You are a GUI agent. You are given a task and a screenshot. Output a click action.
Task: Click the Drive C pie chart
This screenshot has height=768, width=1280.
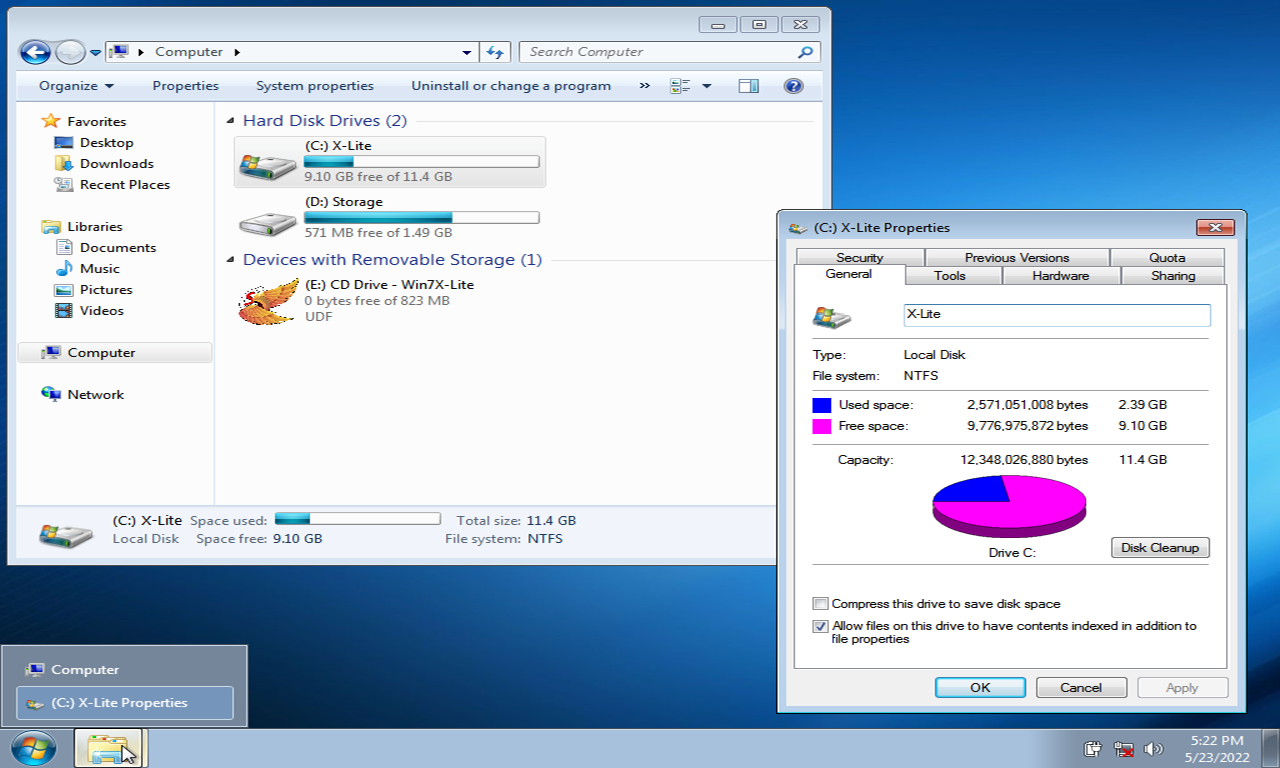point(1009,506)
